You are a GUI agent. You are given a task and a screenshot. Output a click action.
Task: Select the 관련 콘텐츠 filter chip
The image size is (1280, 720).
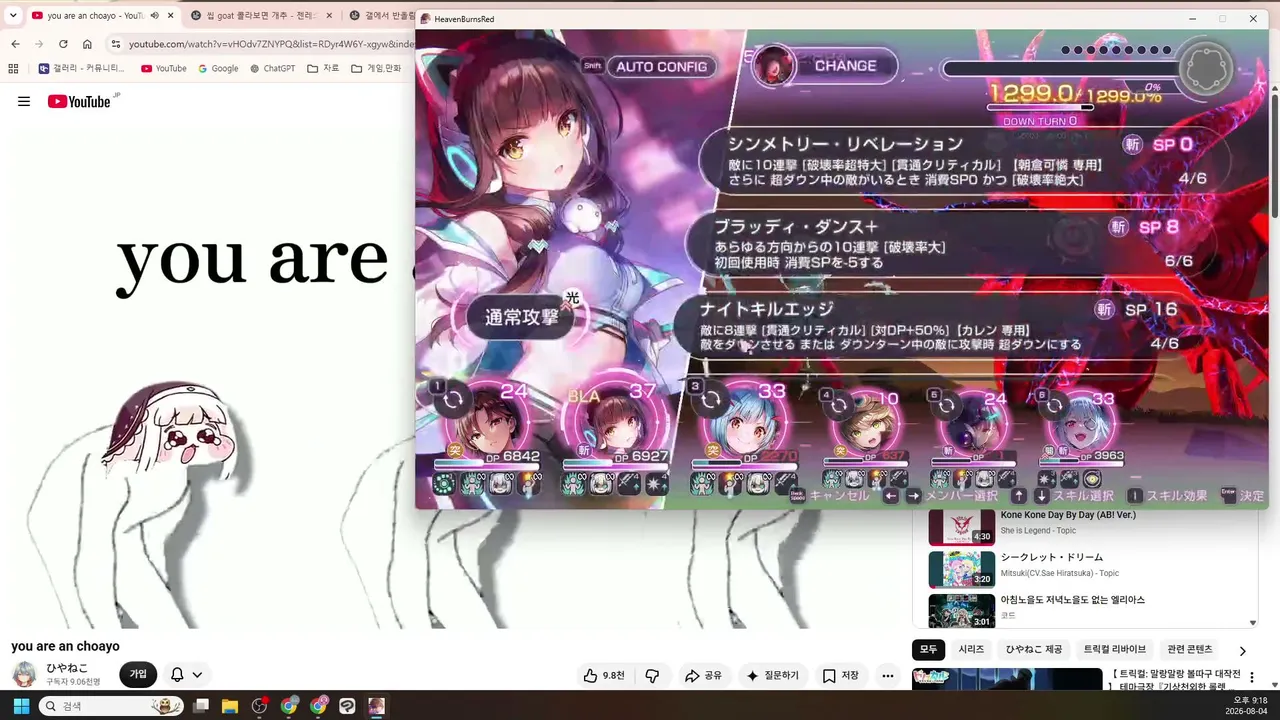[x=1190, y=649]
